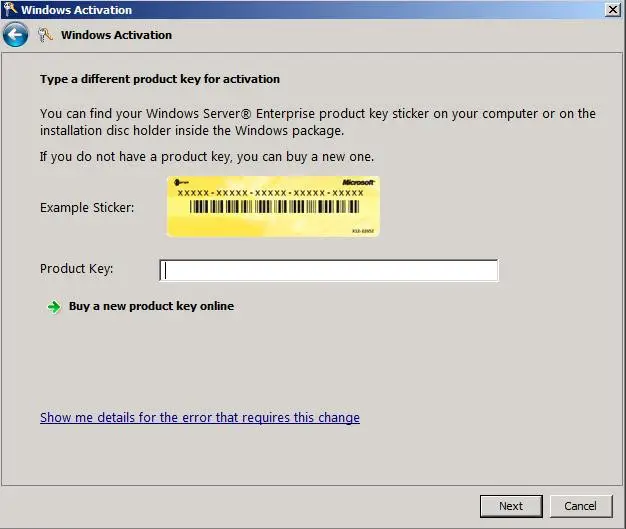Close the Windows Activation window
626x529 pixels.
click(x=613, y=10)
